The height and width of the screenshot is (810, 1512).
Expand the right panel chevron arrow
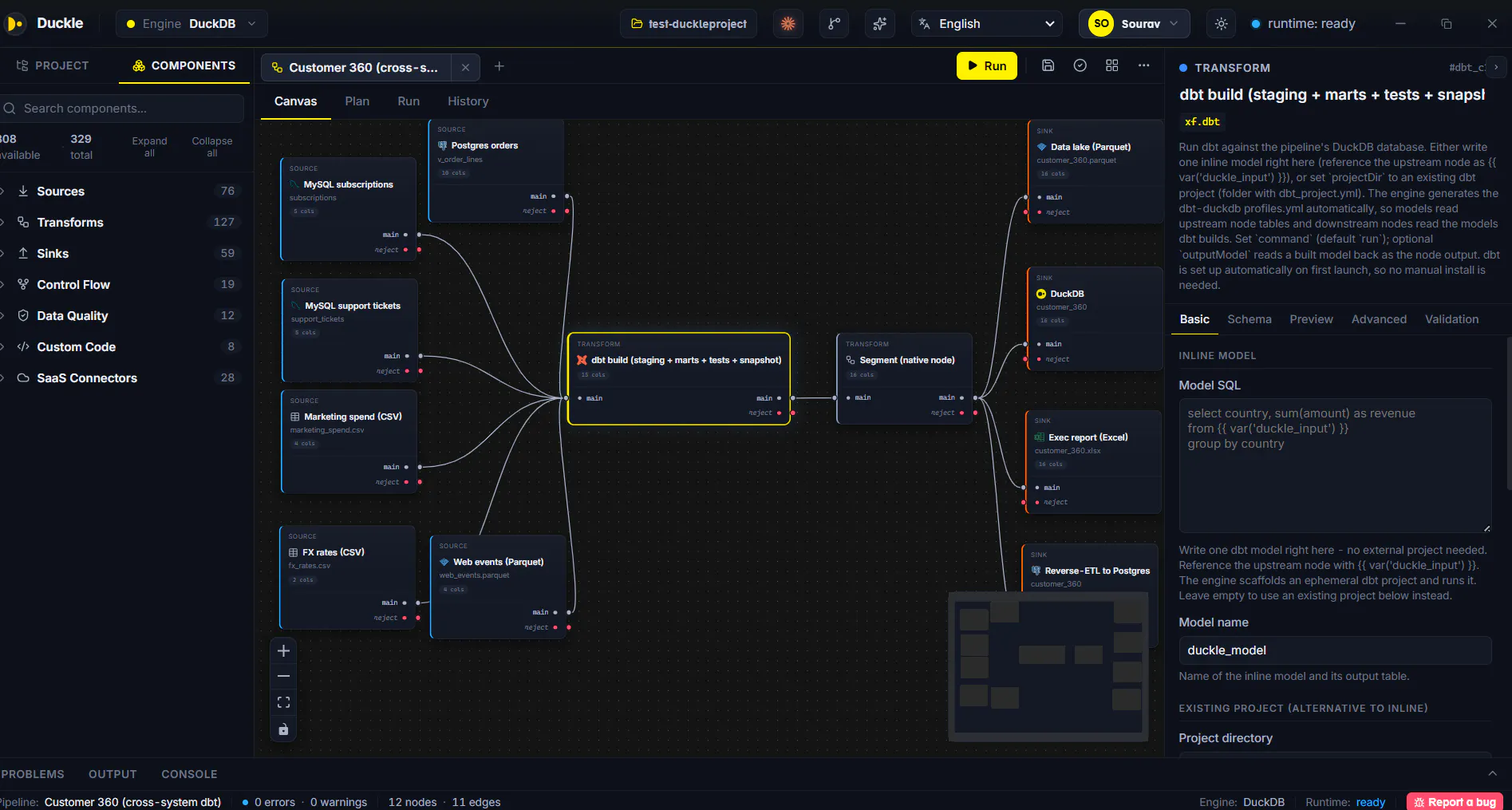click(1496, 68)
